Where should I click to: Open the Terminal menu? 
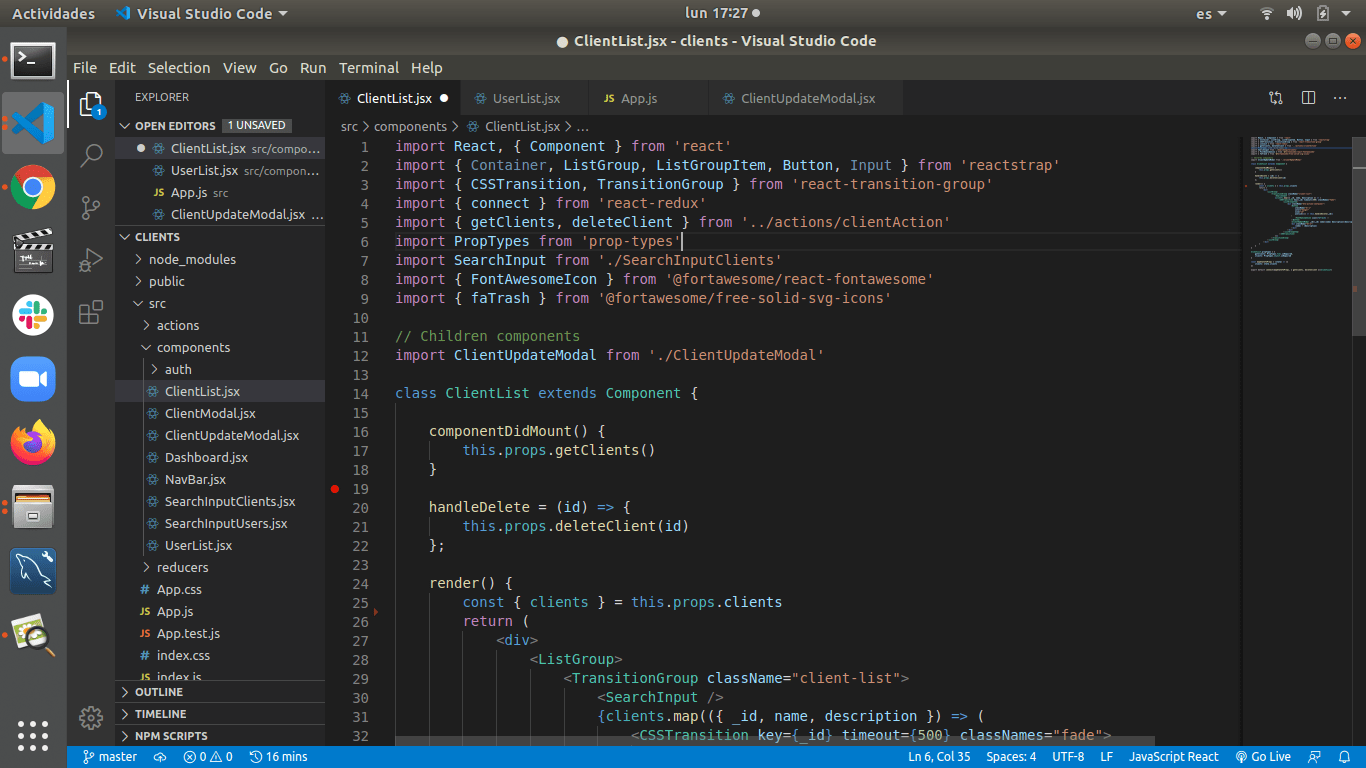coord(368,68)
